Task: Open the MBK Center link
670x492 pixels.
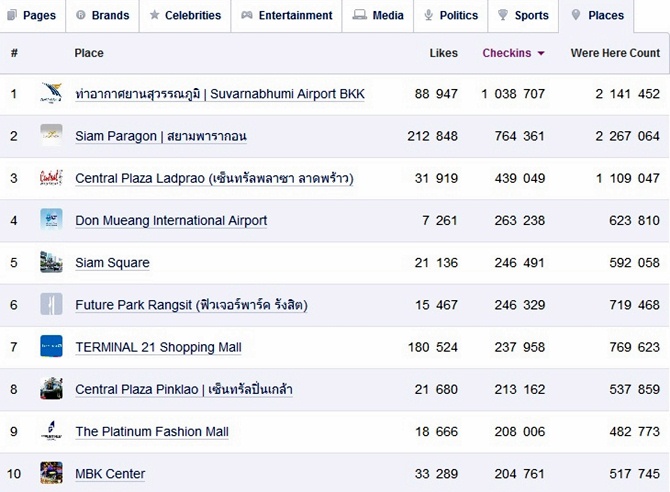Action: (x=110, y=474)
